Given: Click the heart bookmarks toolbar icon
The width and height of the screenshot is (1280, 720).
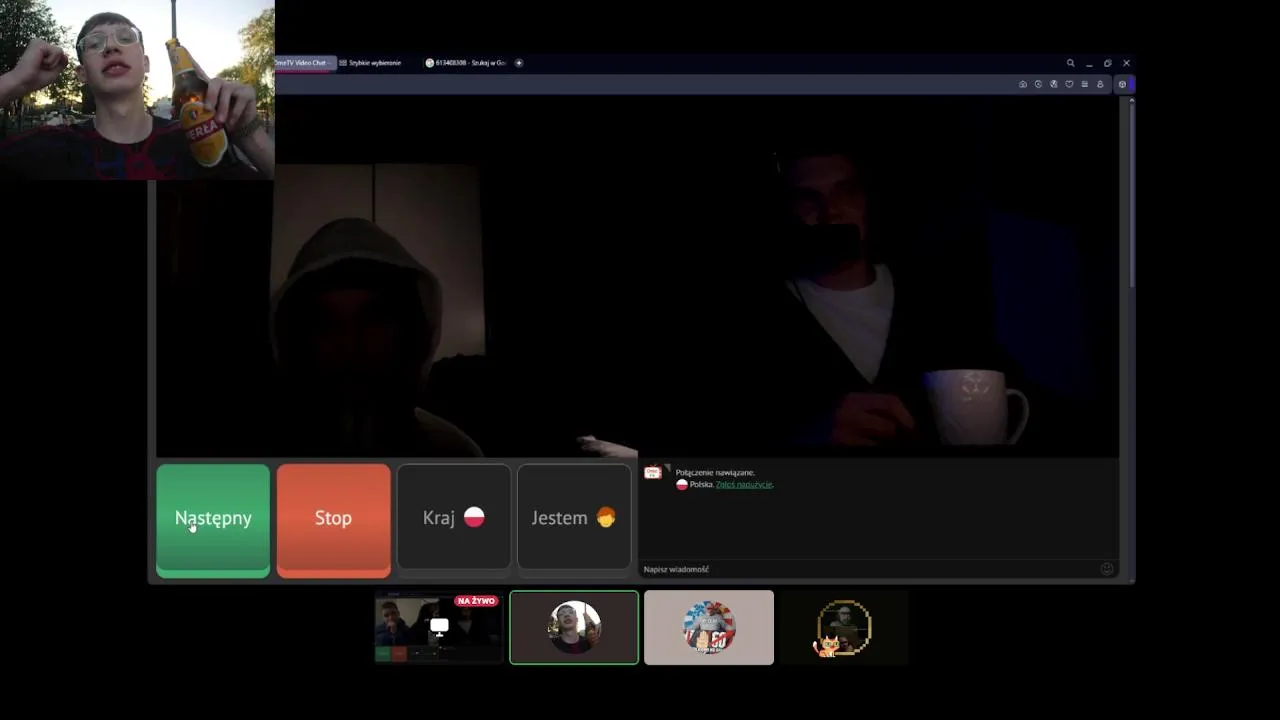Looking at the screenshot, I should click(x=1069, y=84).
